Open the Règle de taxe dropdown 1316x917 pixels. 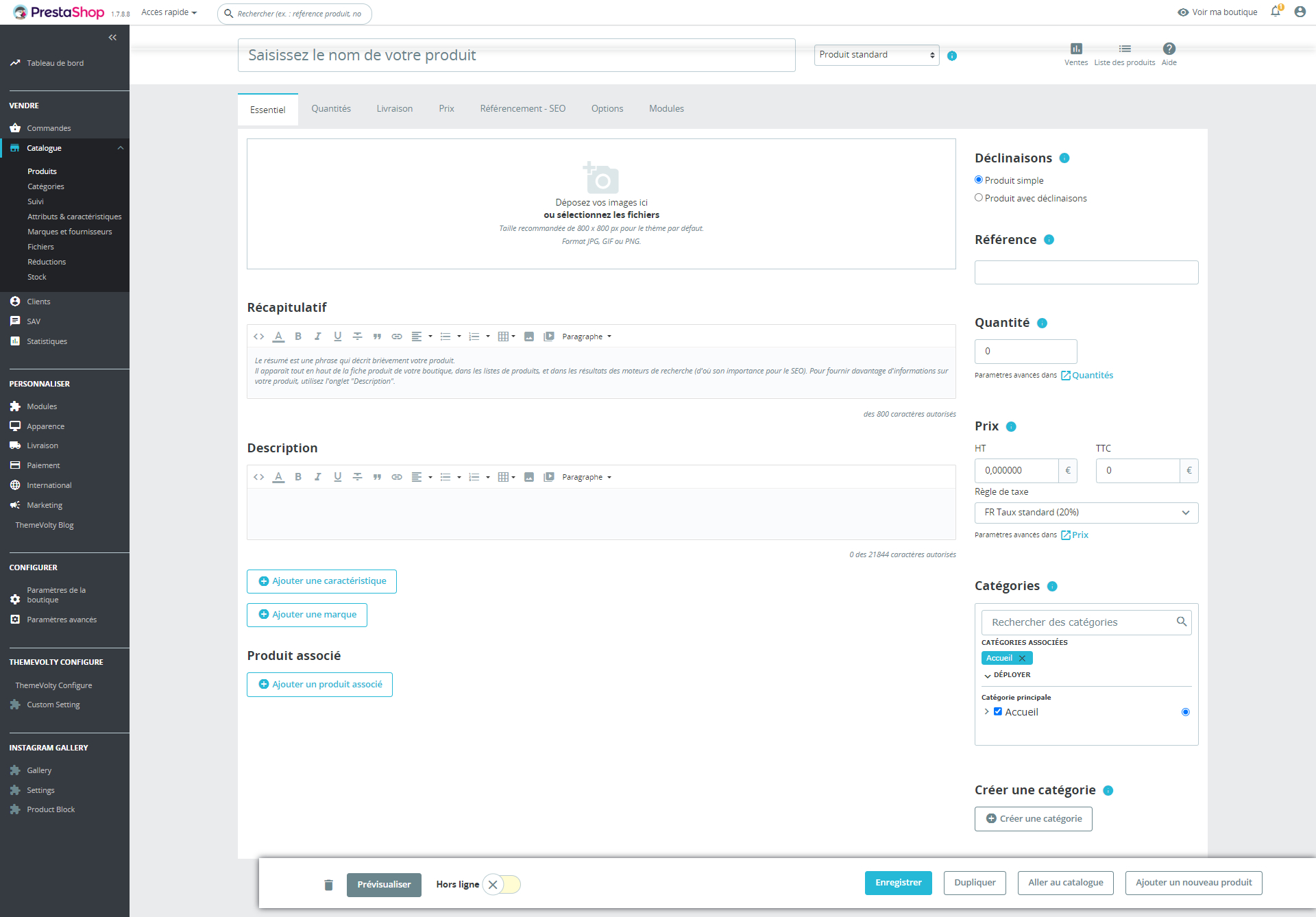[1086, 512]
